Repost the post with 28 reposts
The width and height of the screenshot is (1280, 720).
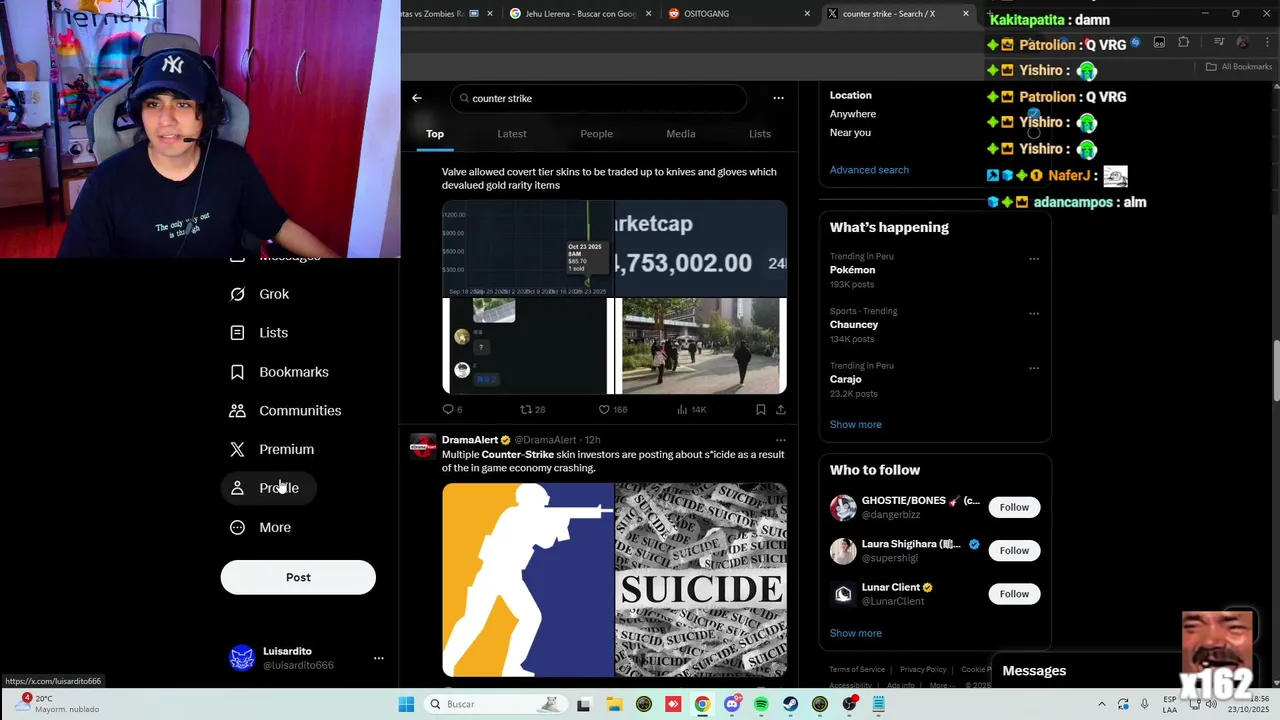(x=532, y=409)
